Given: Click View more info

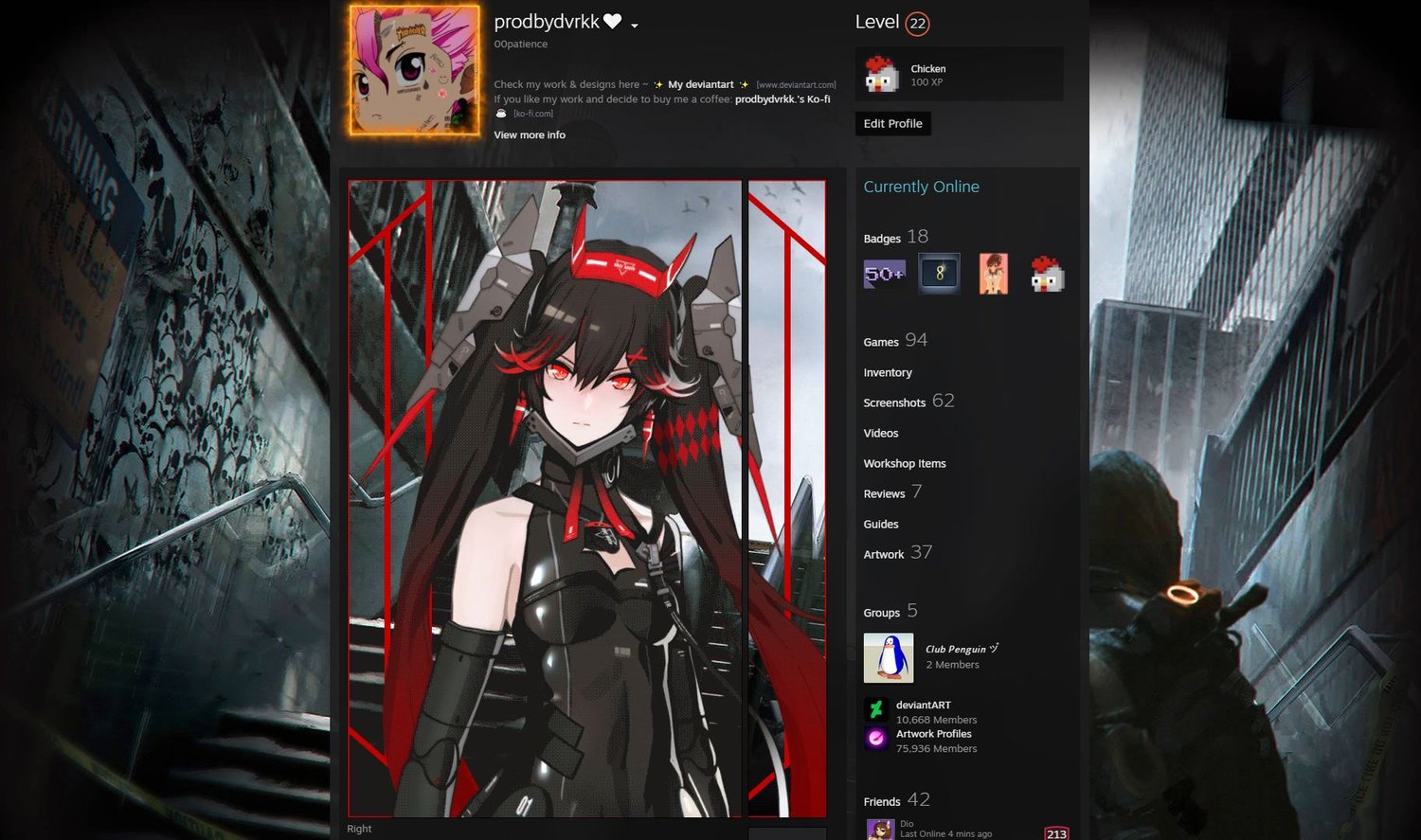Looking at the screenshot, I should (x=530, y=135).
